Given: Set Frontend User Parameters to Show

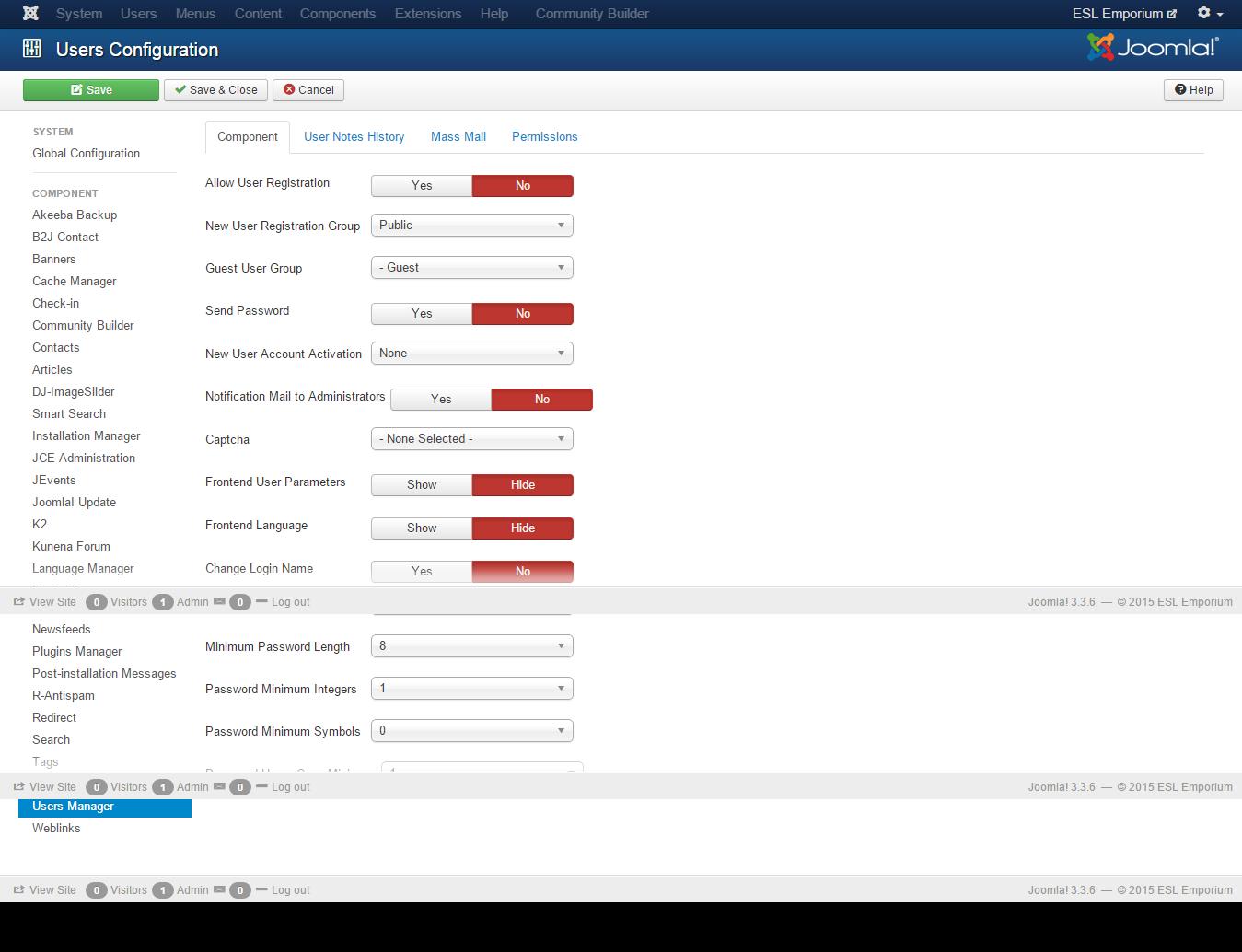Looking at the screenshot, I should click(422, 485).
